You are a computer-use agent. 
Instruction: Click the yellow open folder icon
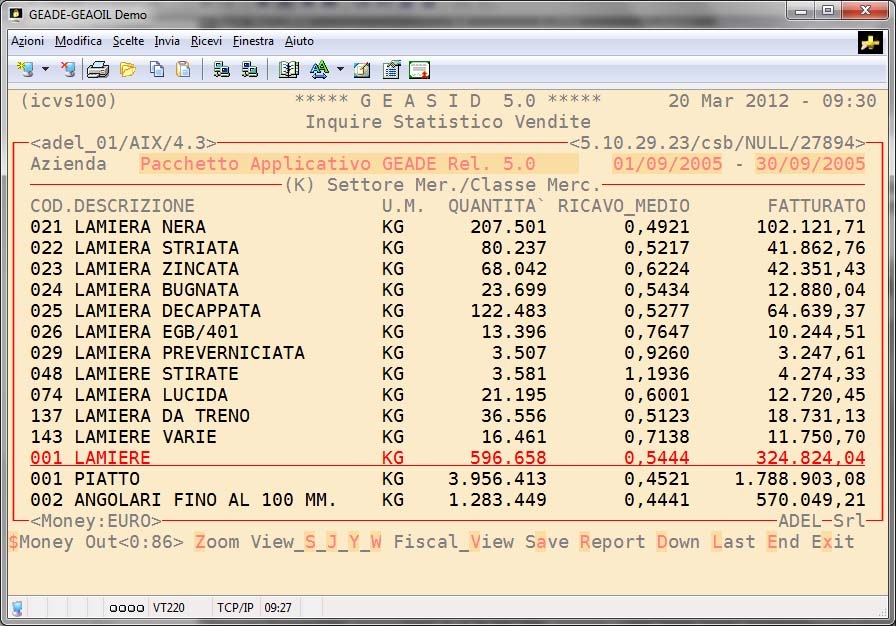pos(127,70)
